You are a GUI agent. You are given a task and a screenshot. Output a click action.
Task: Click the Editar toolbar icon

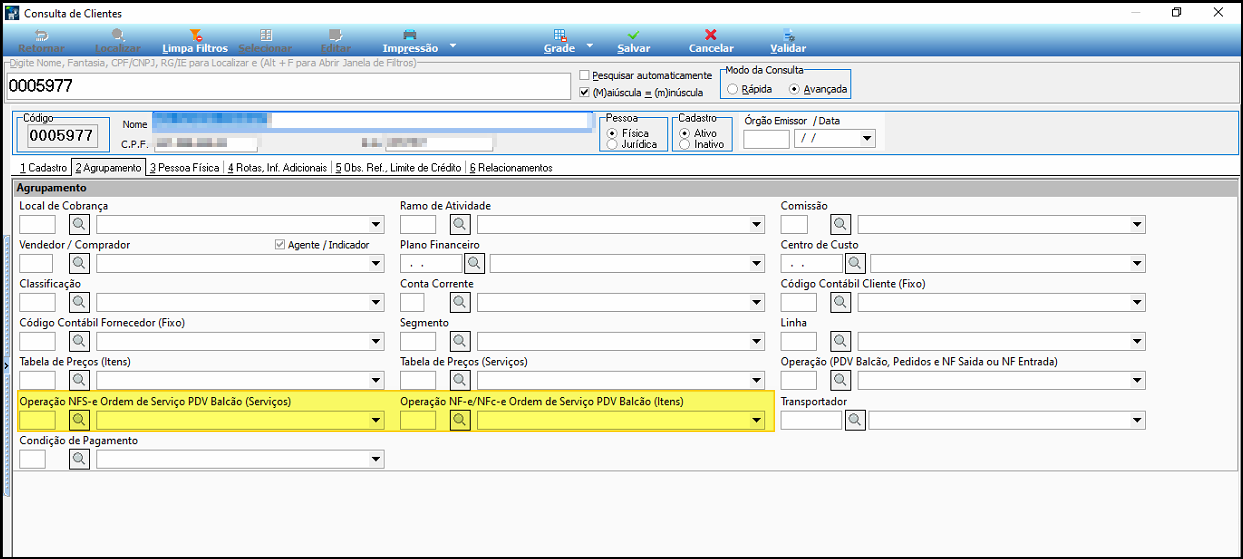(335, 41)
